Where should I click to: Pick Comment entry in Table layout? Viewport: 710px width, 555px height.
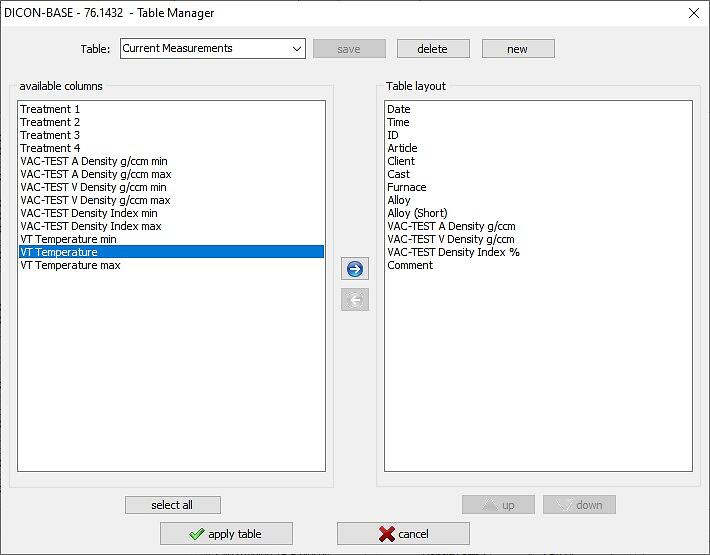410,265
